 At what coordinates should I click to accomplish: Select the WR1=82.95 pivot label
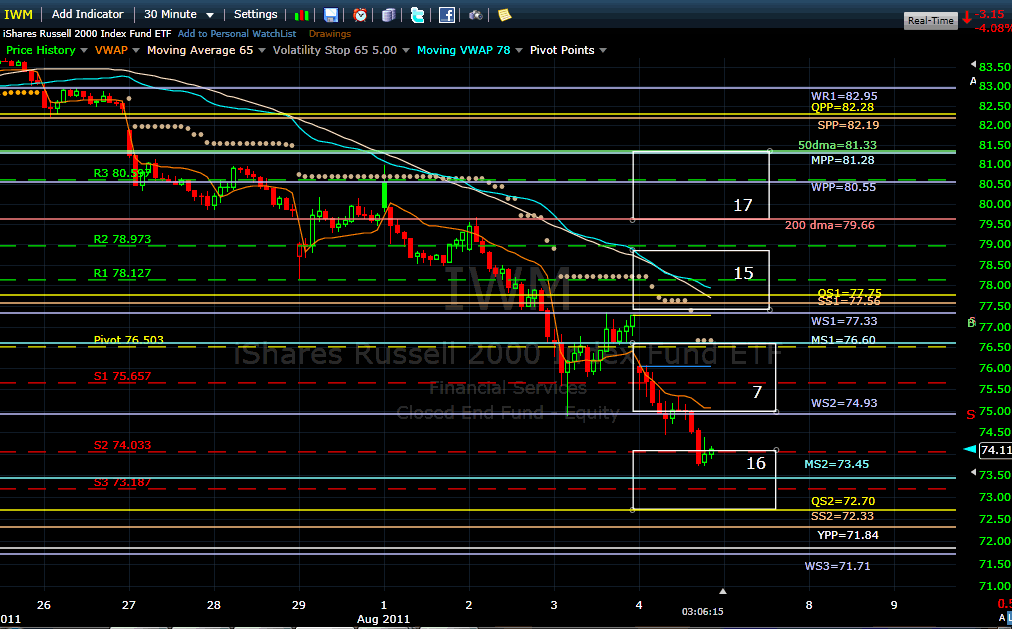pyautogui.click(x=844, y=96)
